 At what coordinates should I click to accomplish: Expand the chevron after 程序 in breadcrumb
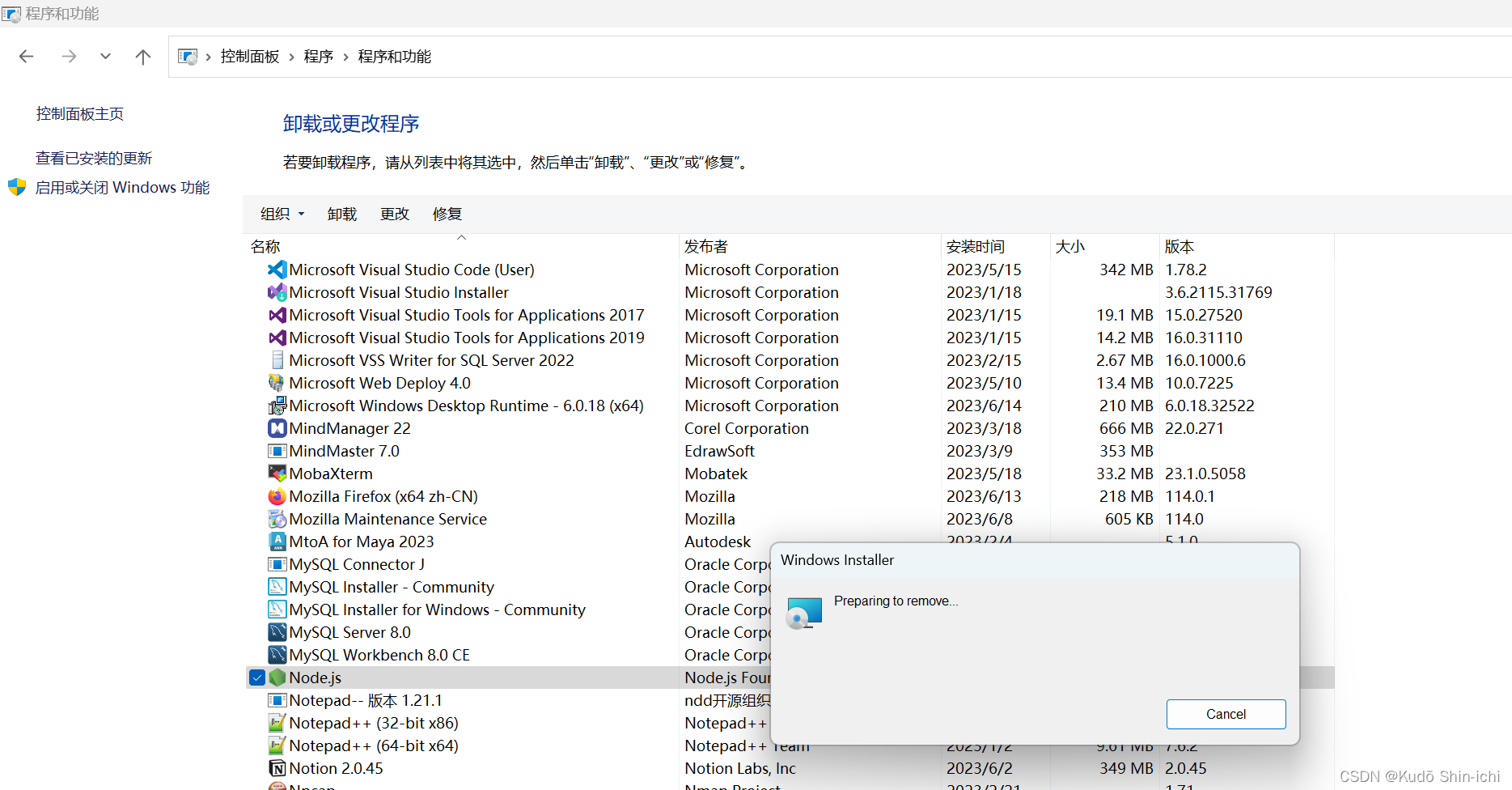346,57
